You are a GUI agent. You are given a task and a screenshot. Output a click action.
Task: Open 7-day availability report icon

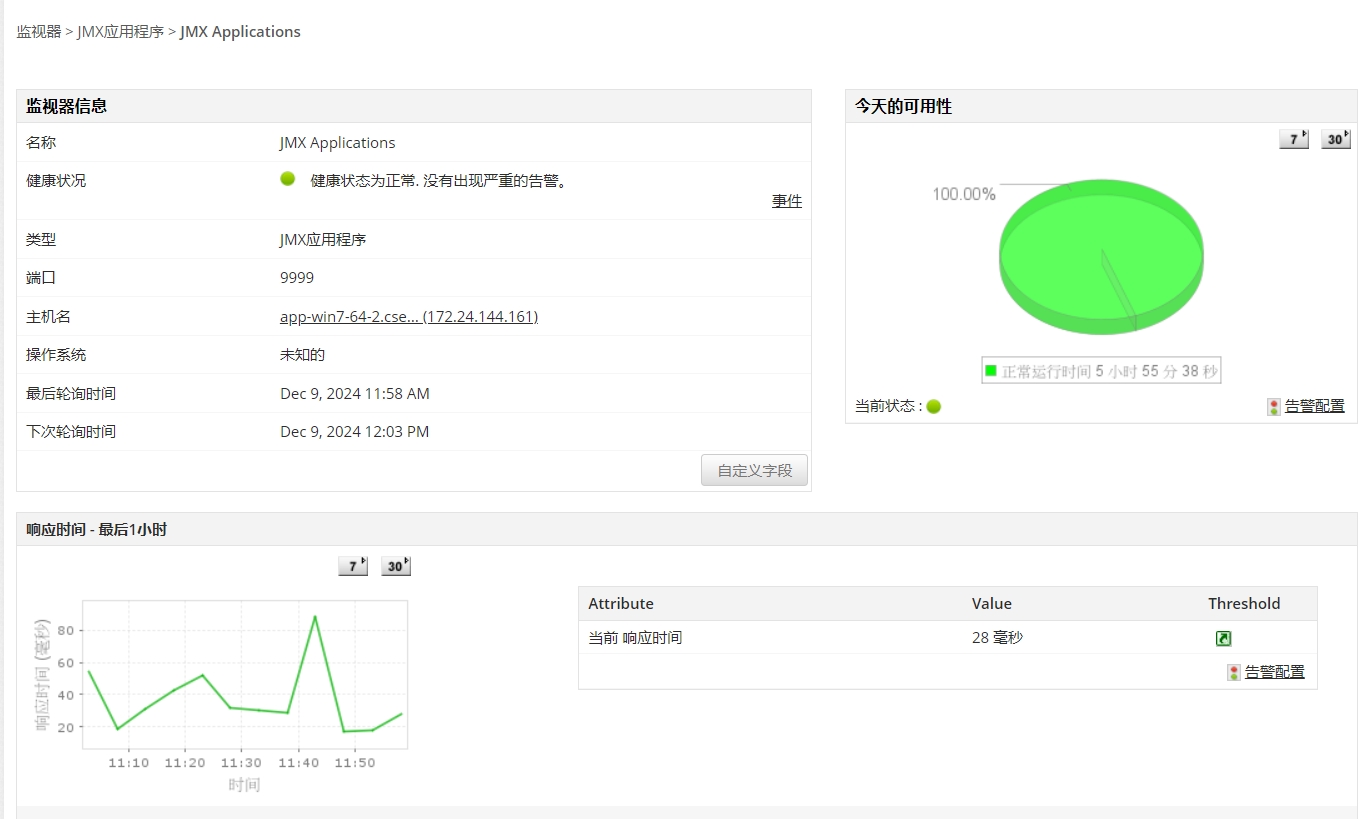click(x=1294, y=139)
